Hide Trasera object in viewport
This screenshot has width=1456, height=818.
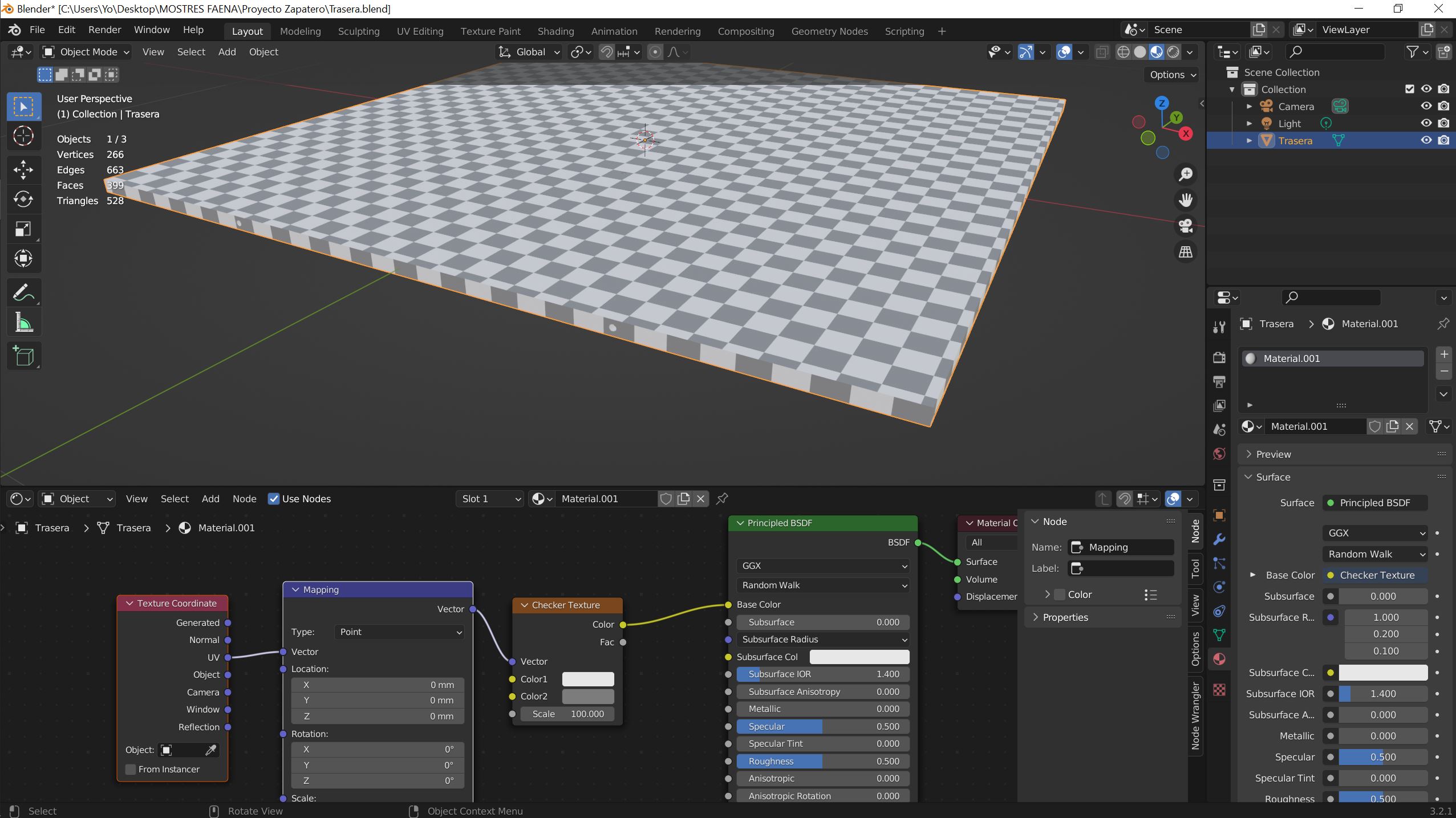point(1426,140)
